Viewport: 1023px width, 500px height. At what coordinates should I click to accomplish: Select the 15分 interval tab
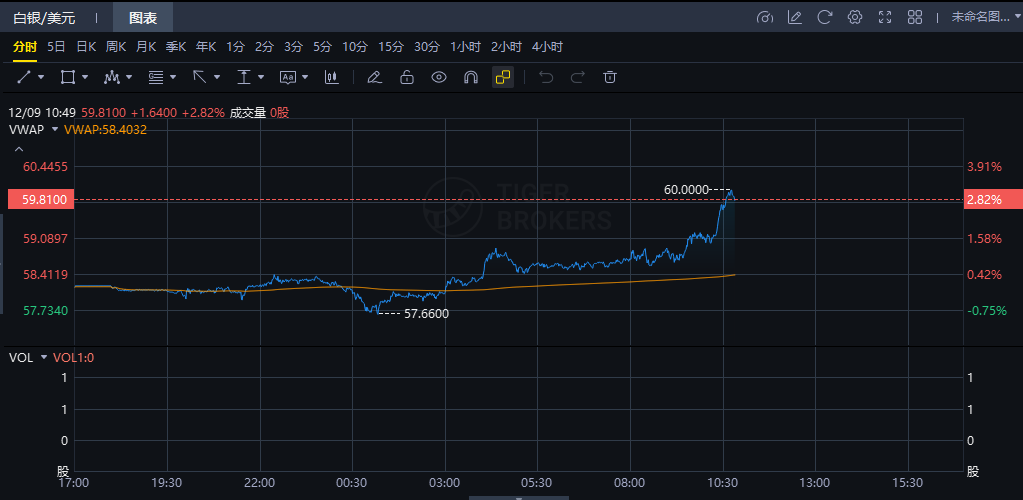coord(391,47)
